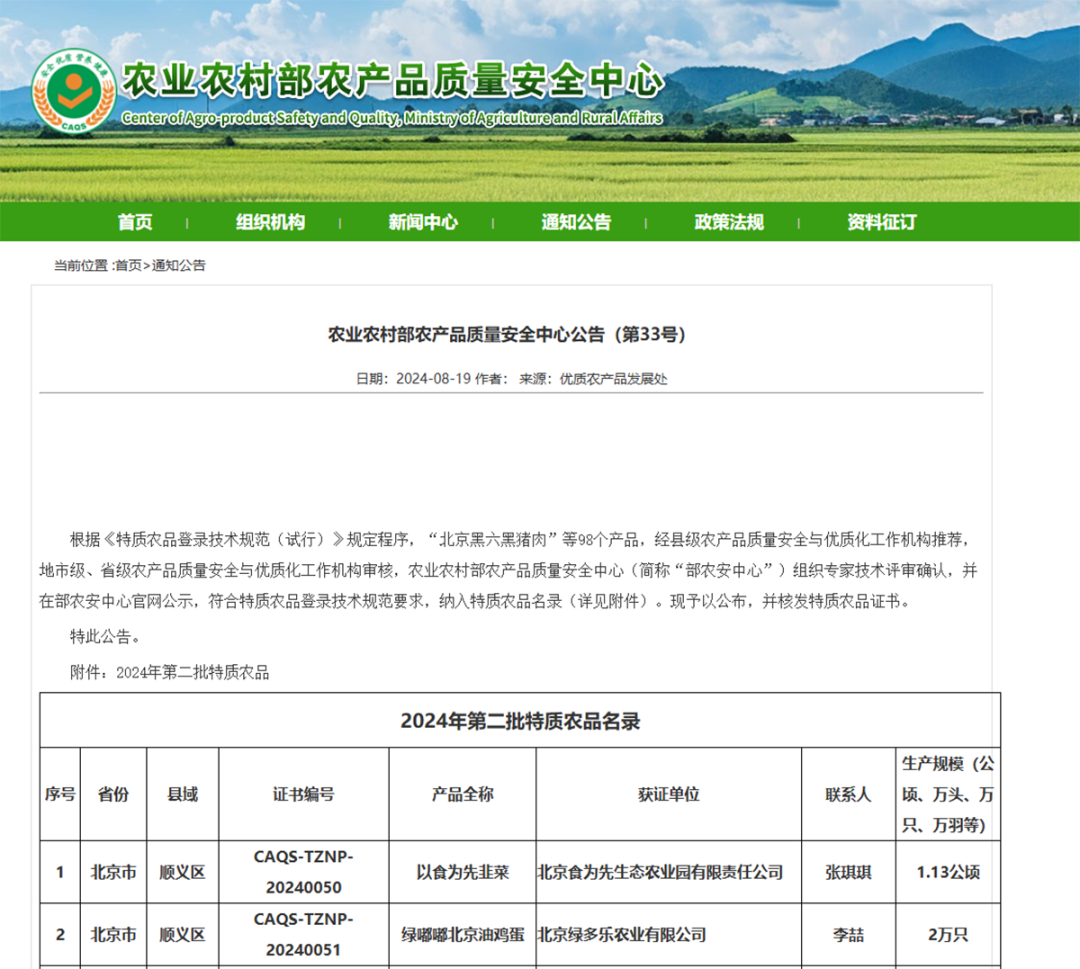Click the 首页 breadcrumb link

(128, 266)
